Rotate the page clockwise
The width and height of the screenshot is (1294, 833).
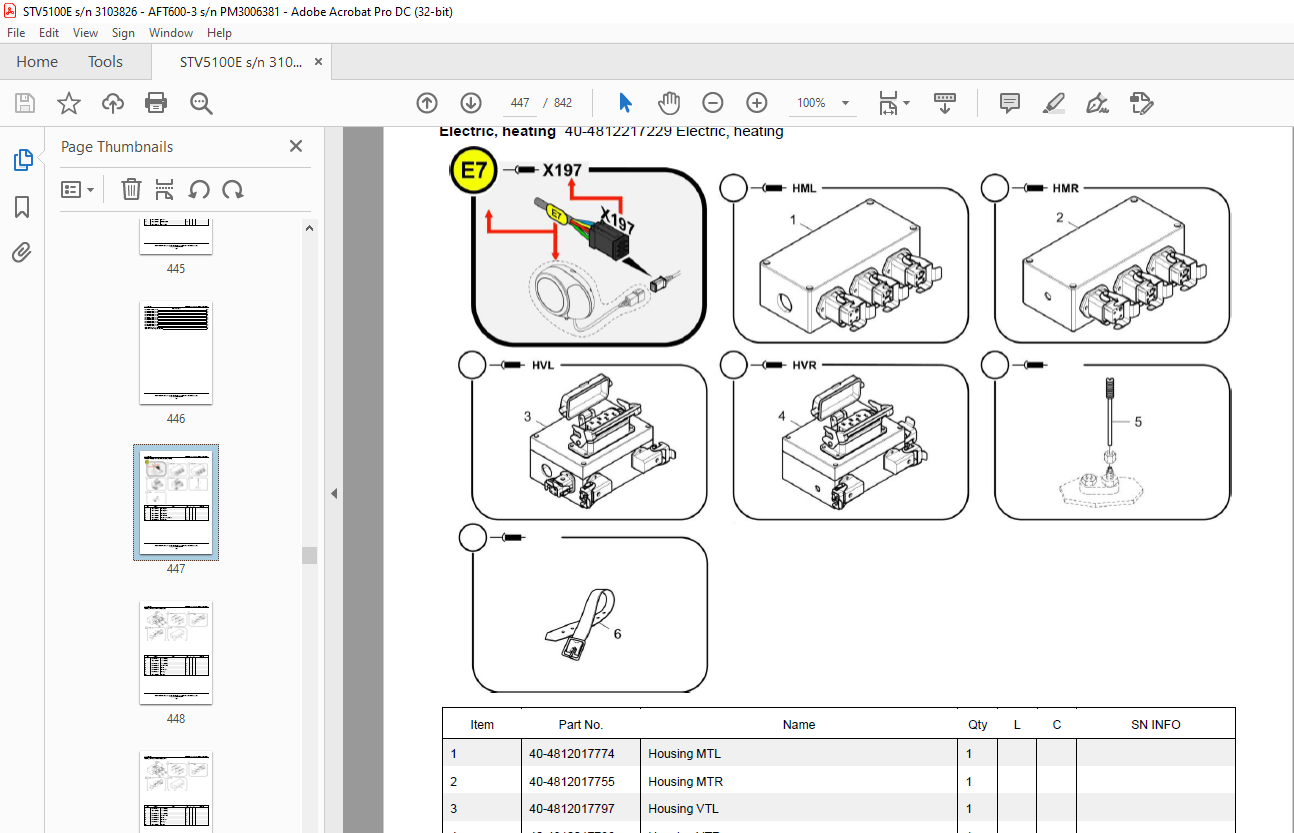pyautogui.click(x=233, y=189)
